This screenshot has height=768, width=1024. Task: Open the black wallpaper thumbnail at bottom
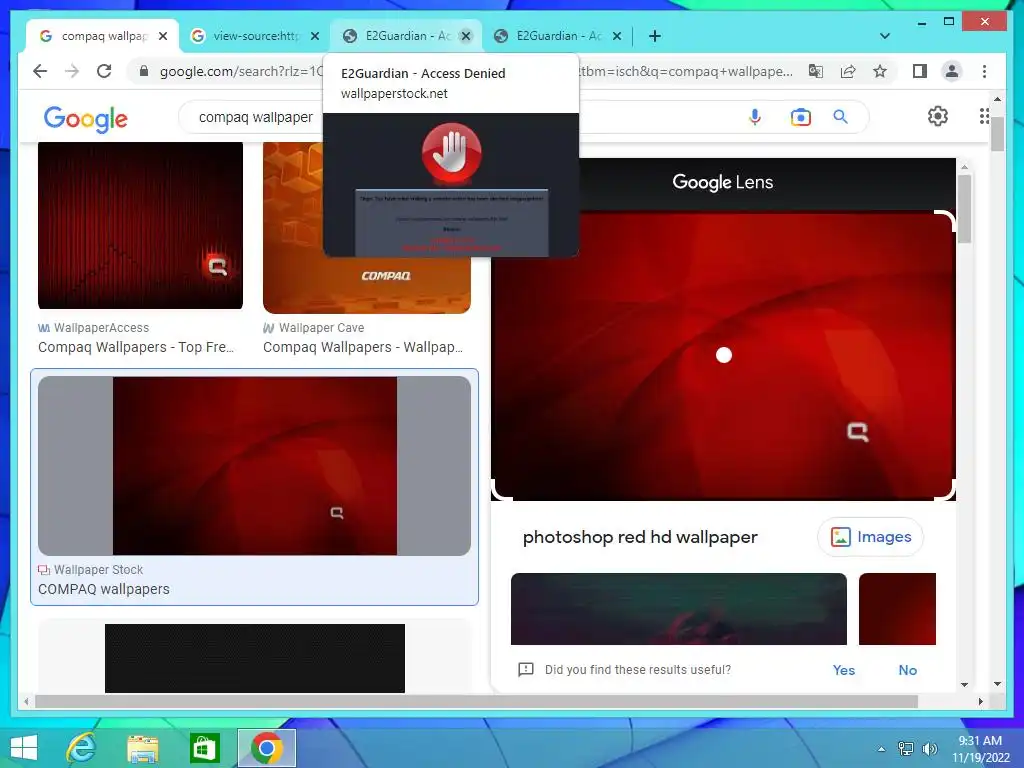pyautogui.click(x=255, y=658)
